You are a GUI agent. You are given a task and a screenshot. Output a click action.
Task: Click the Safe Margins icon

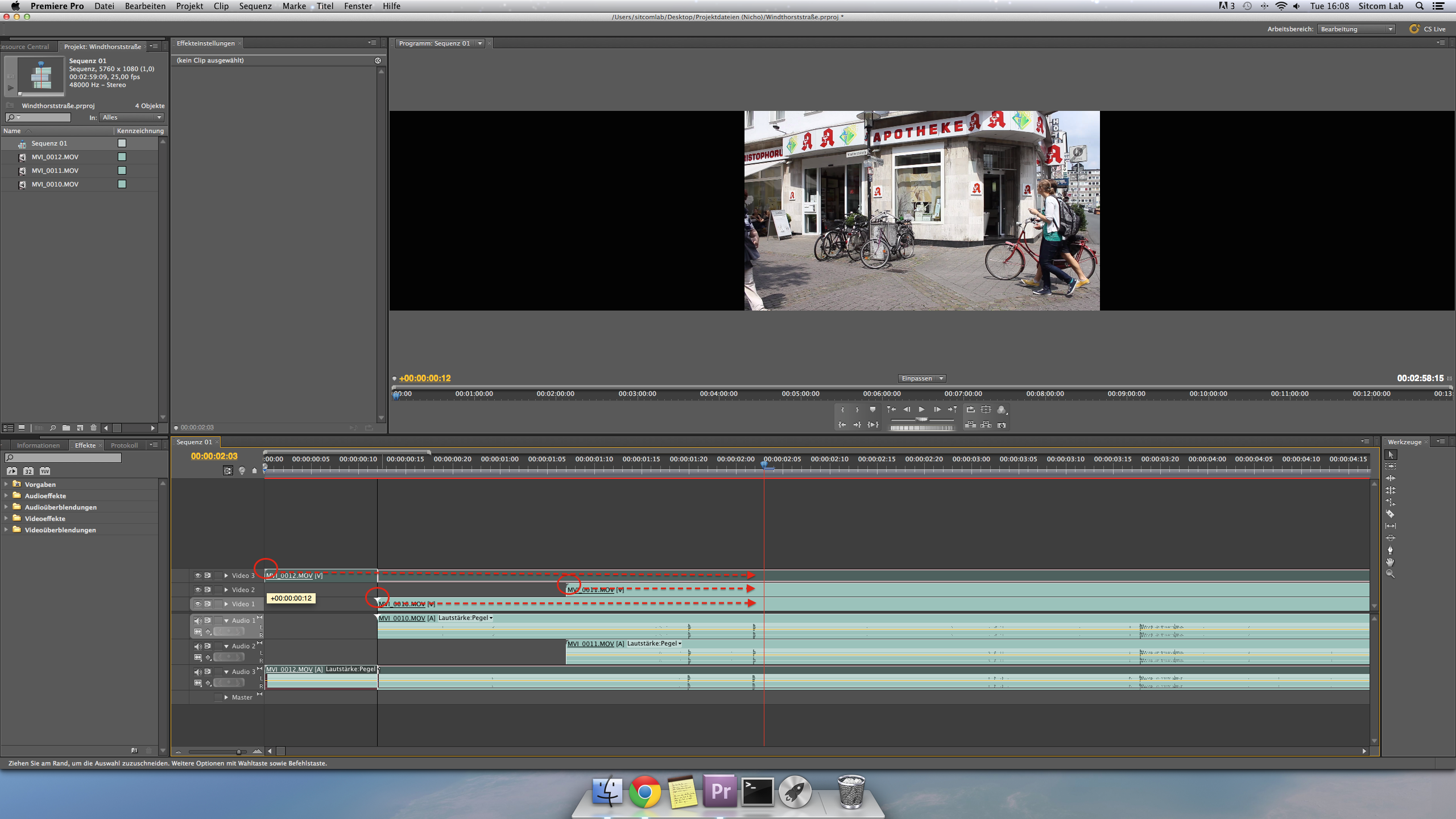[x=986, y=409]
